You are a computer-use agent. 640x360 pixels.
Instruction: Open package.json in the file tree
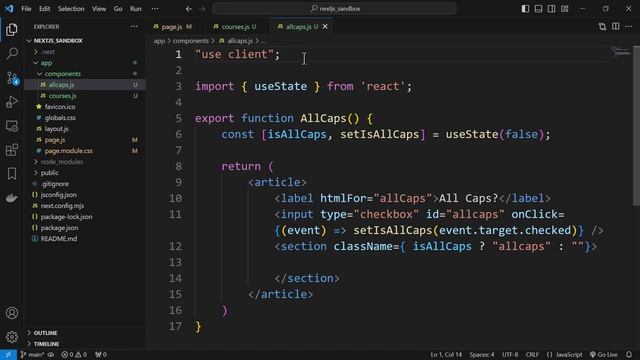tap(59, 228)
